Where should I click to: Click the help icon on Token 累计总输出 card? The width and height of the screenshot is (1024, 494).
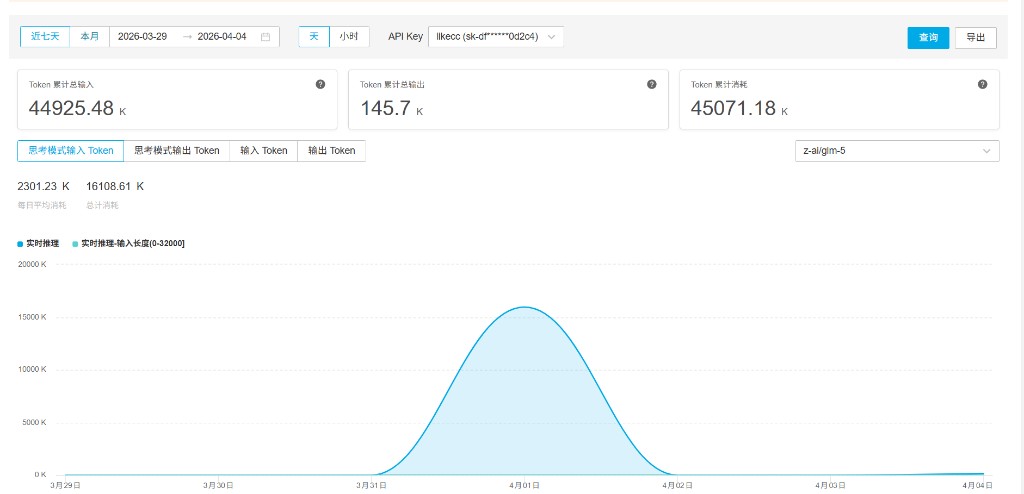[651, 85]
